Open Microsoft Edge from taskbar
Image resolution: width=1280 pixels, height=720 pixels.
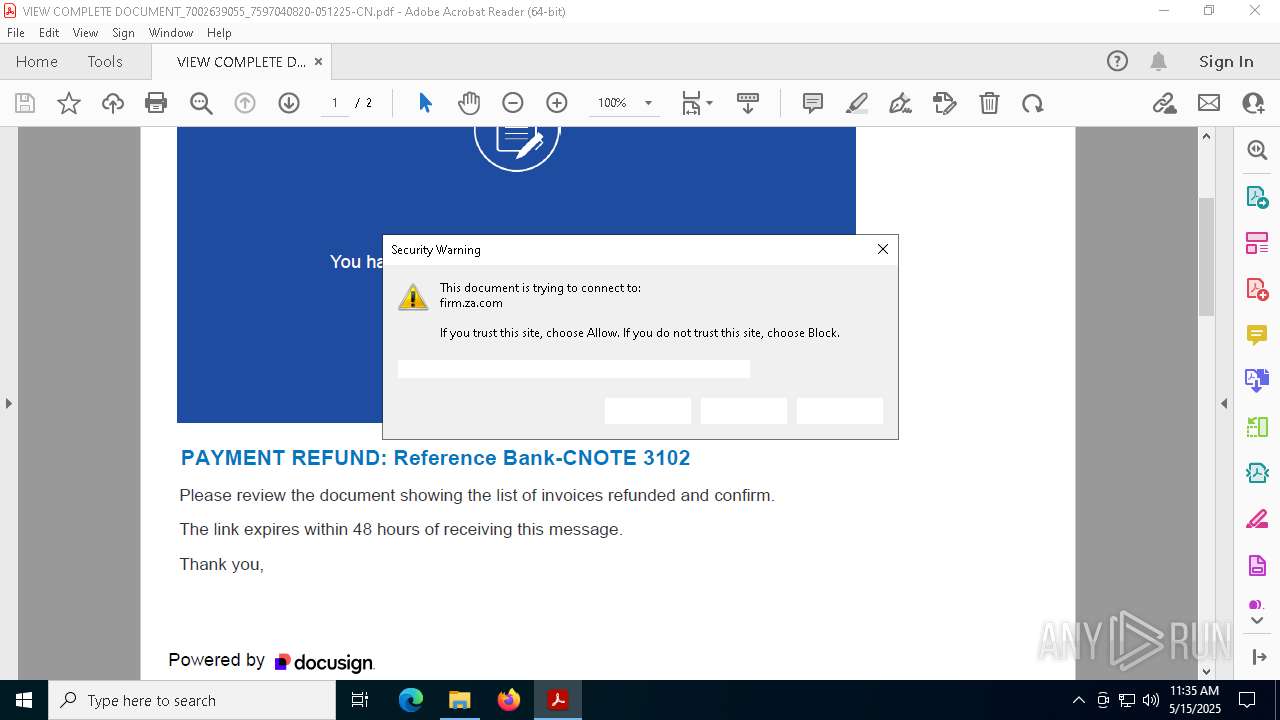(411, 700)
